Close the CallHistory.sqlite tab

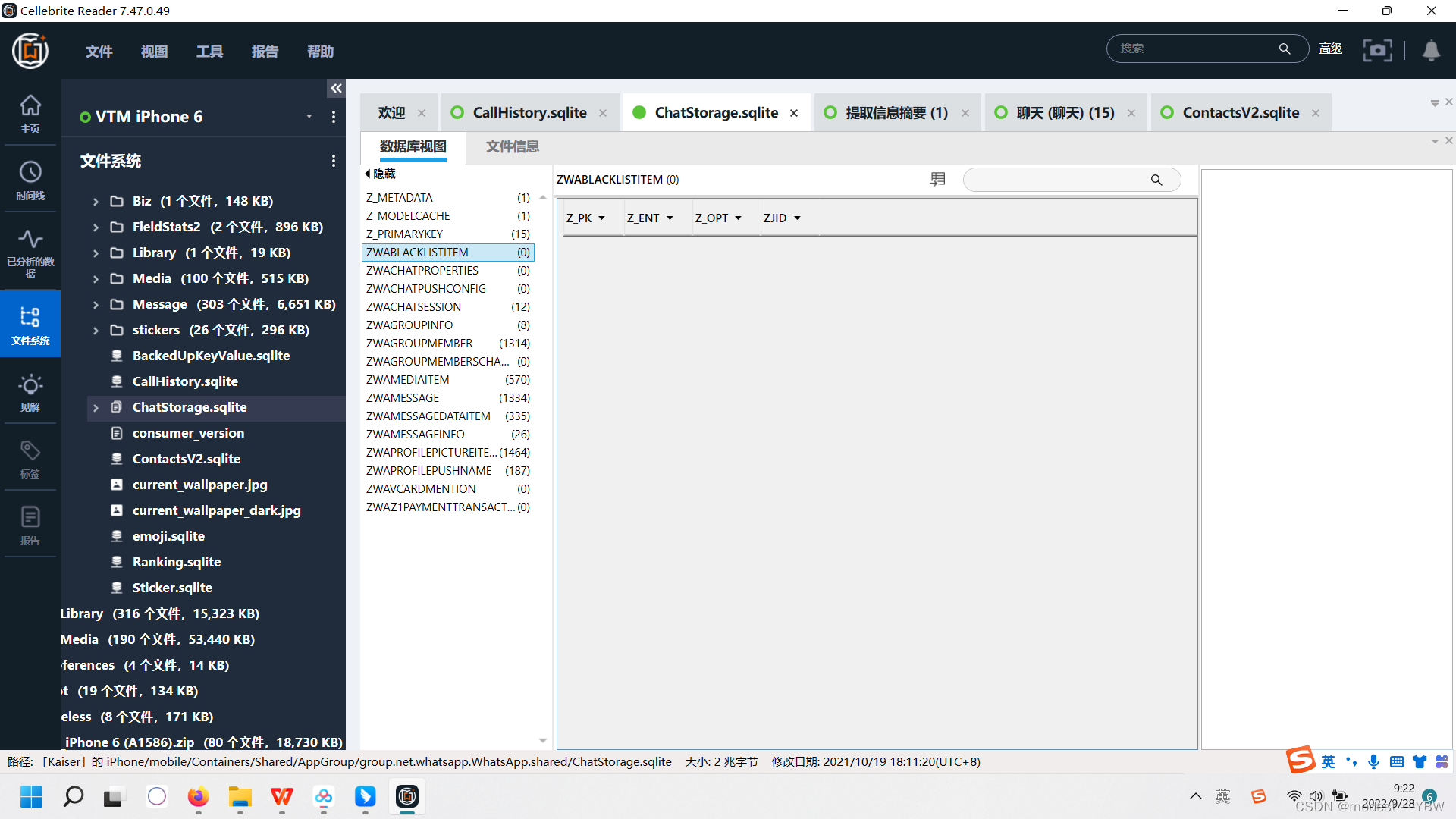[x=603, y=113]
